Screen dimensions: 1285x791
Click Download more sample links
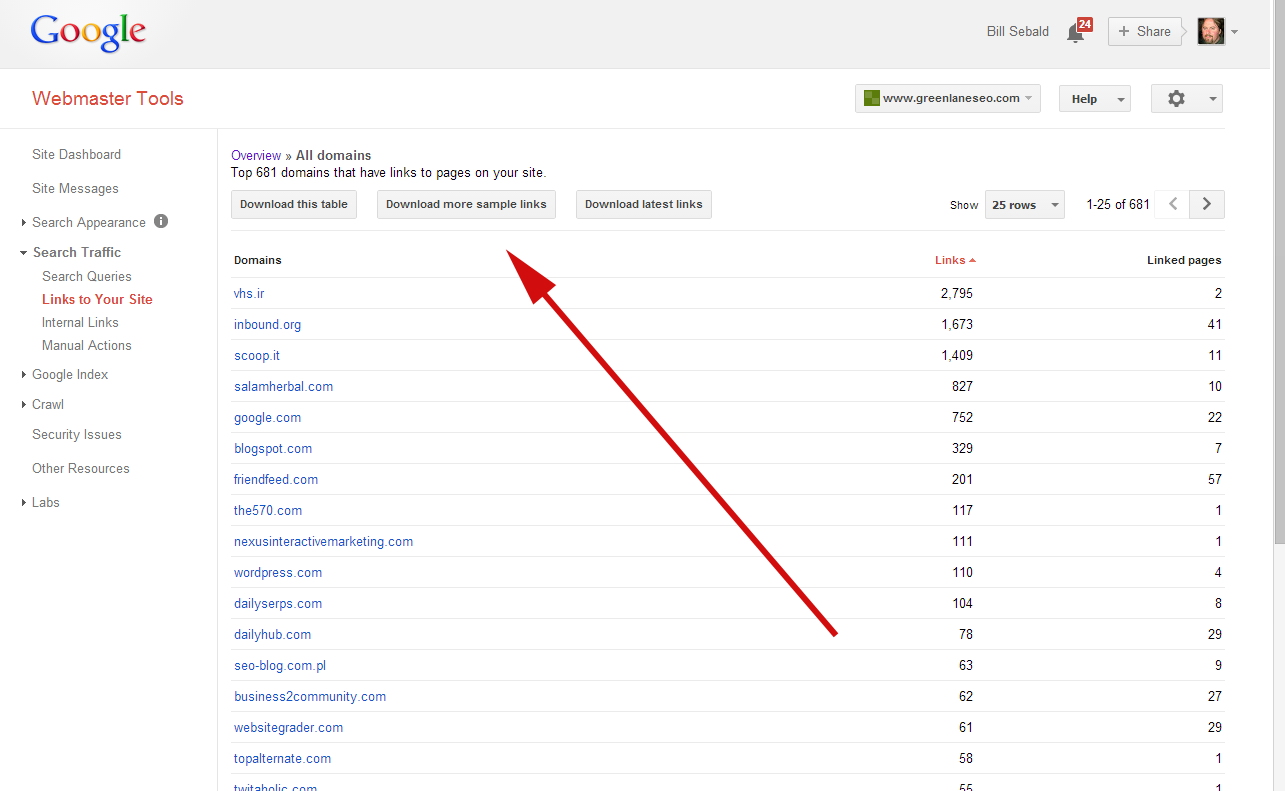[466, 204]
